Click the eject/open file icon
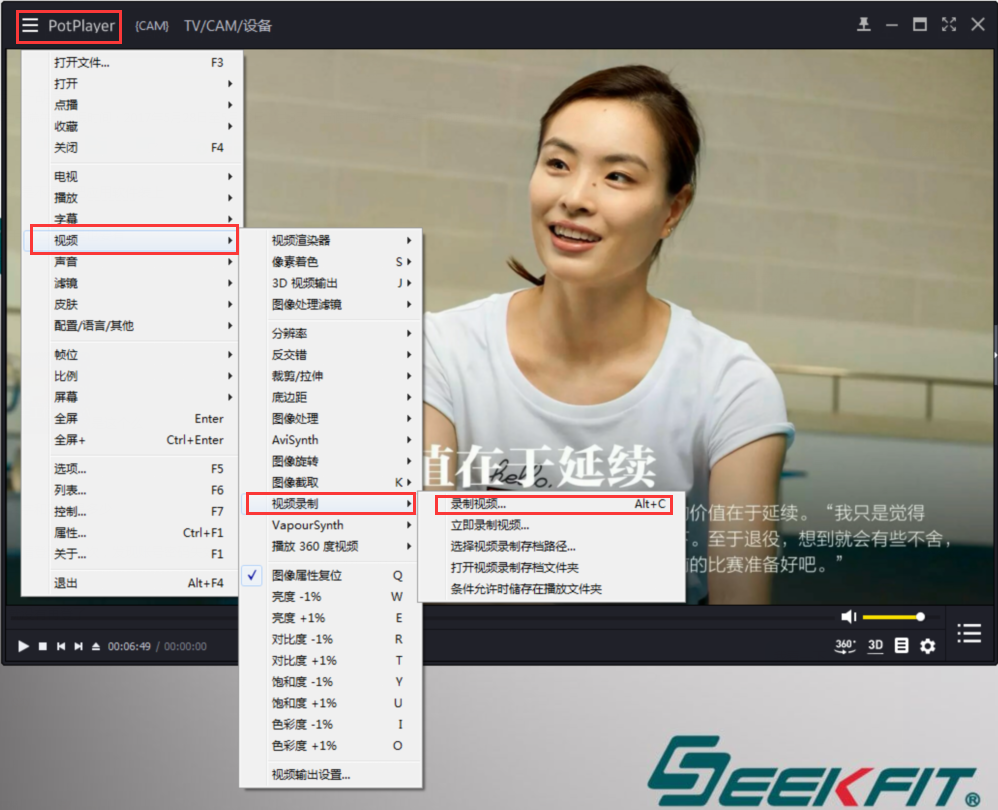 pyautogui.click(x=95, y=647)
